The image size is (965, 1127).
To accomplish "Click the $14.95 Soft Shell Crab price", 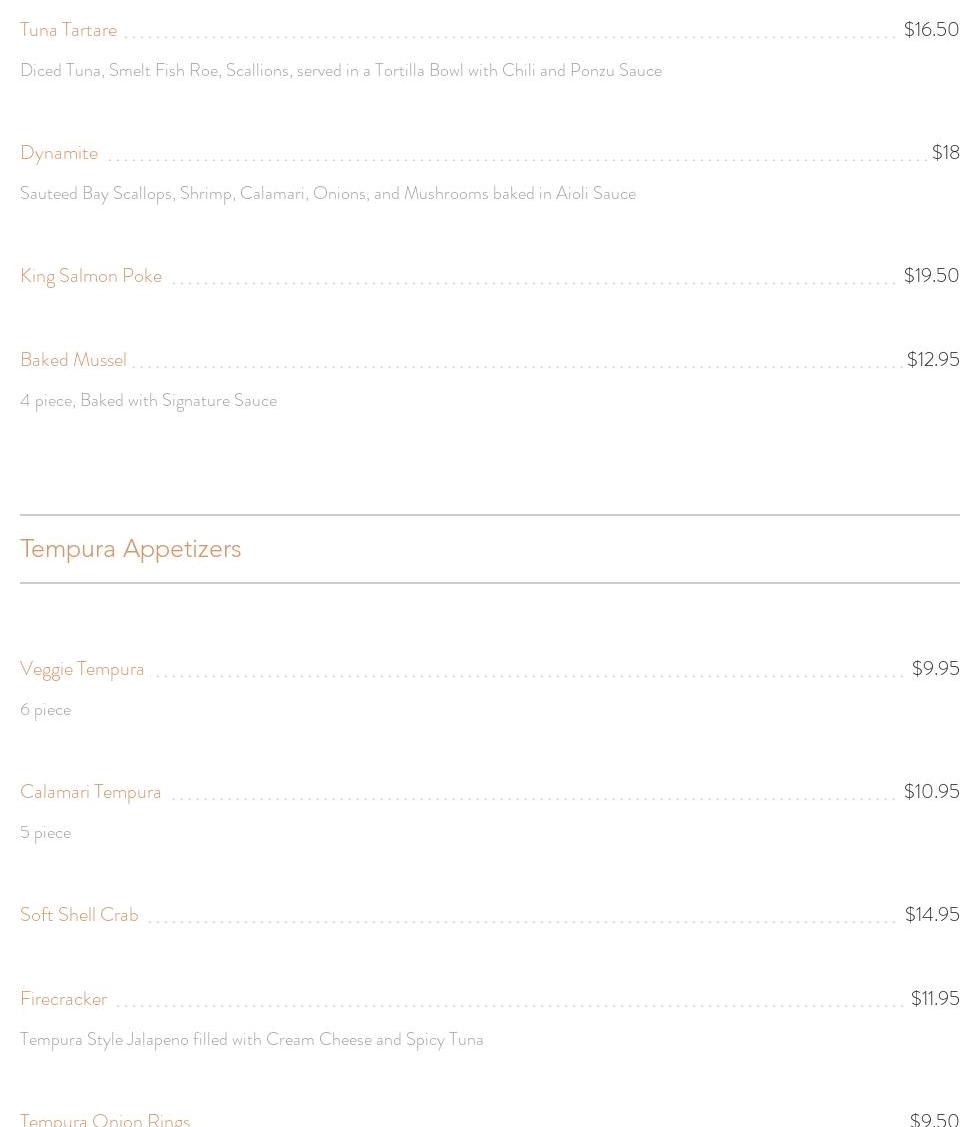I will pyautogui.click(x=932, y=914).
